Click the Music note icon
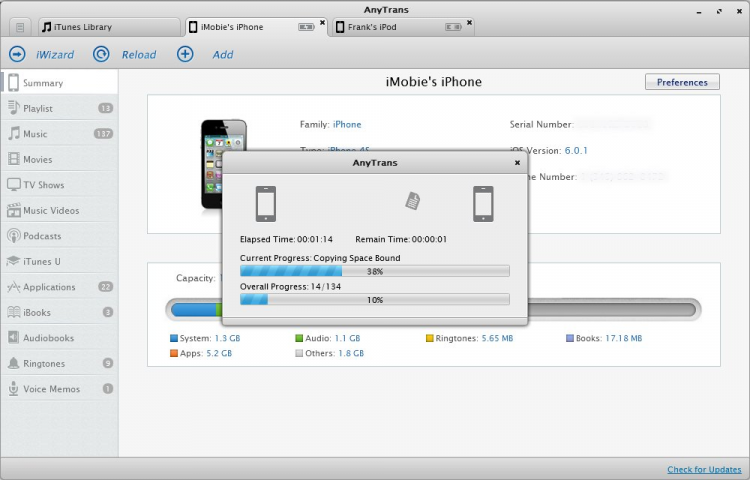750x480 pixels. 14,133
